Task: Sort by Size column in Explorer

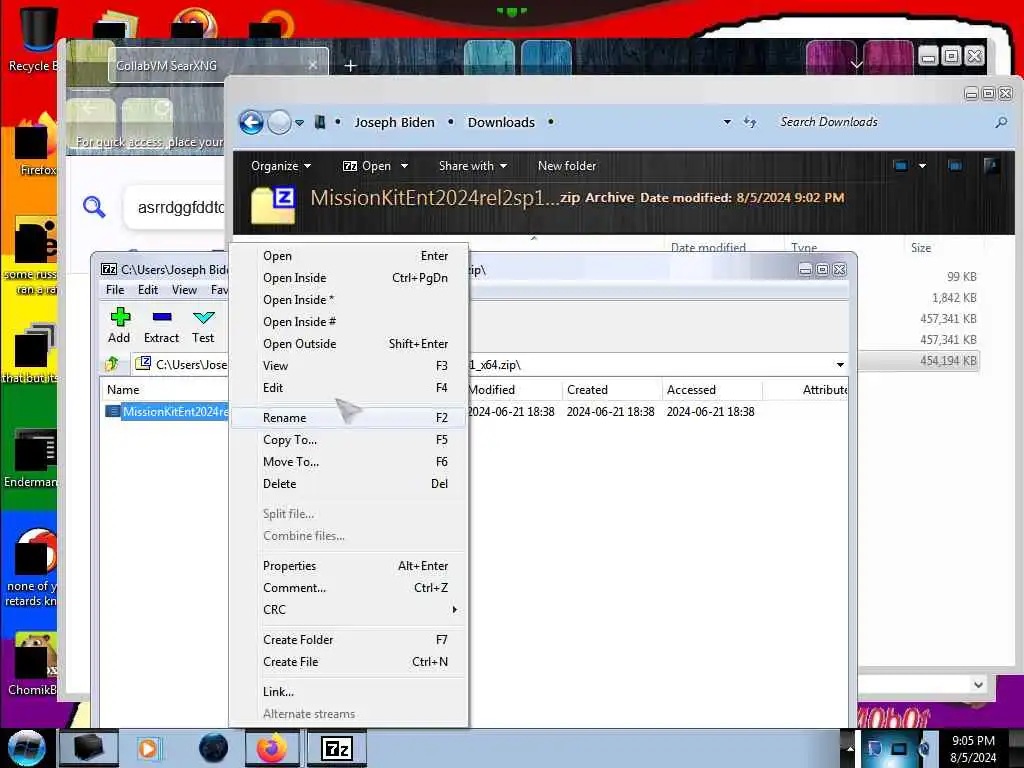Action: (x=921, y=248)
